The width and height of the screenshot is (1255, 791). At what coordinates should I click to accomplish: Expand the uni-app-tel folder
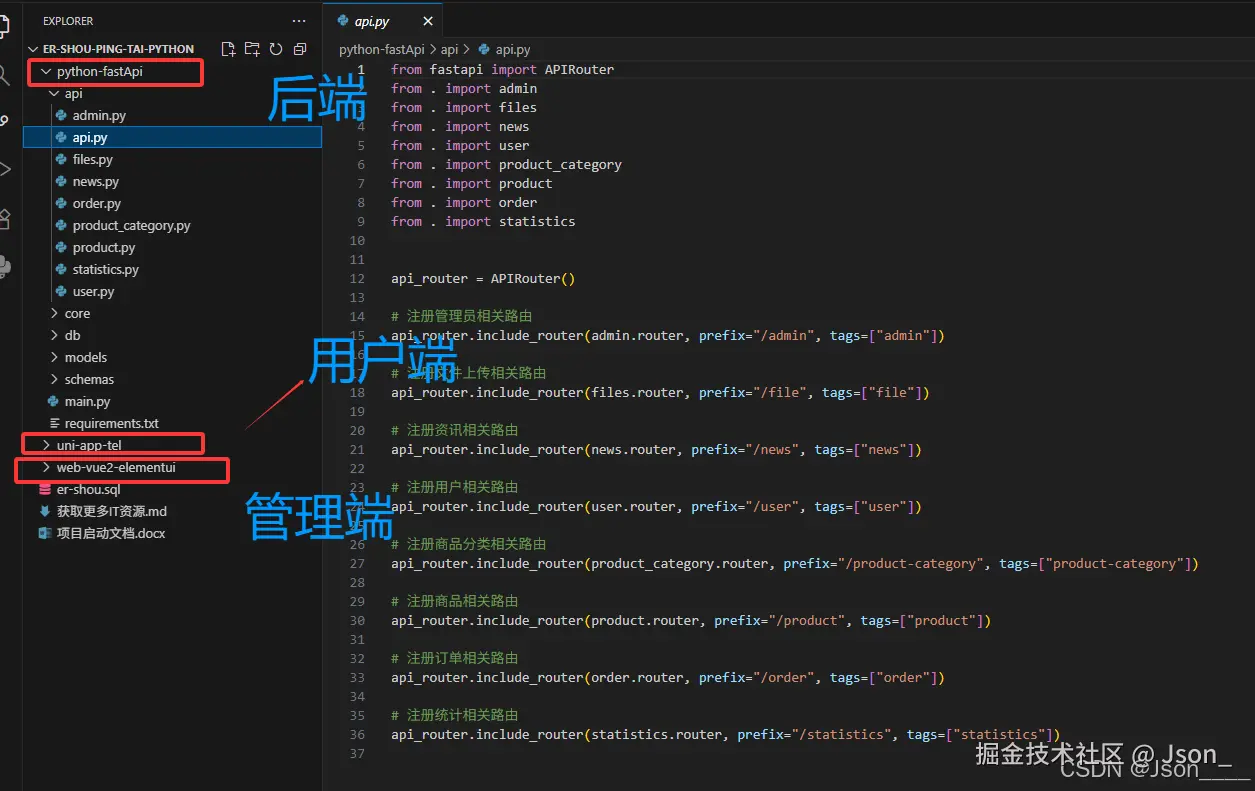pos(46,445)
